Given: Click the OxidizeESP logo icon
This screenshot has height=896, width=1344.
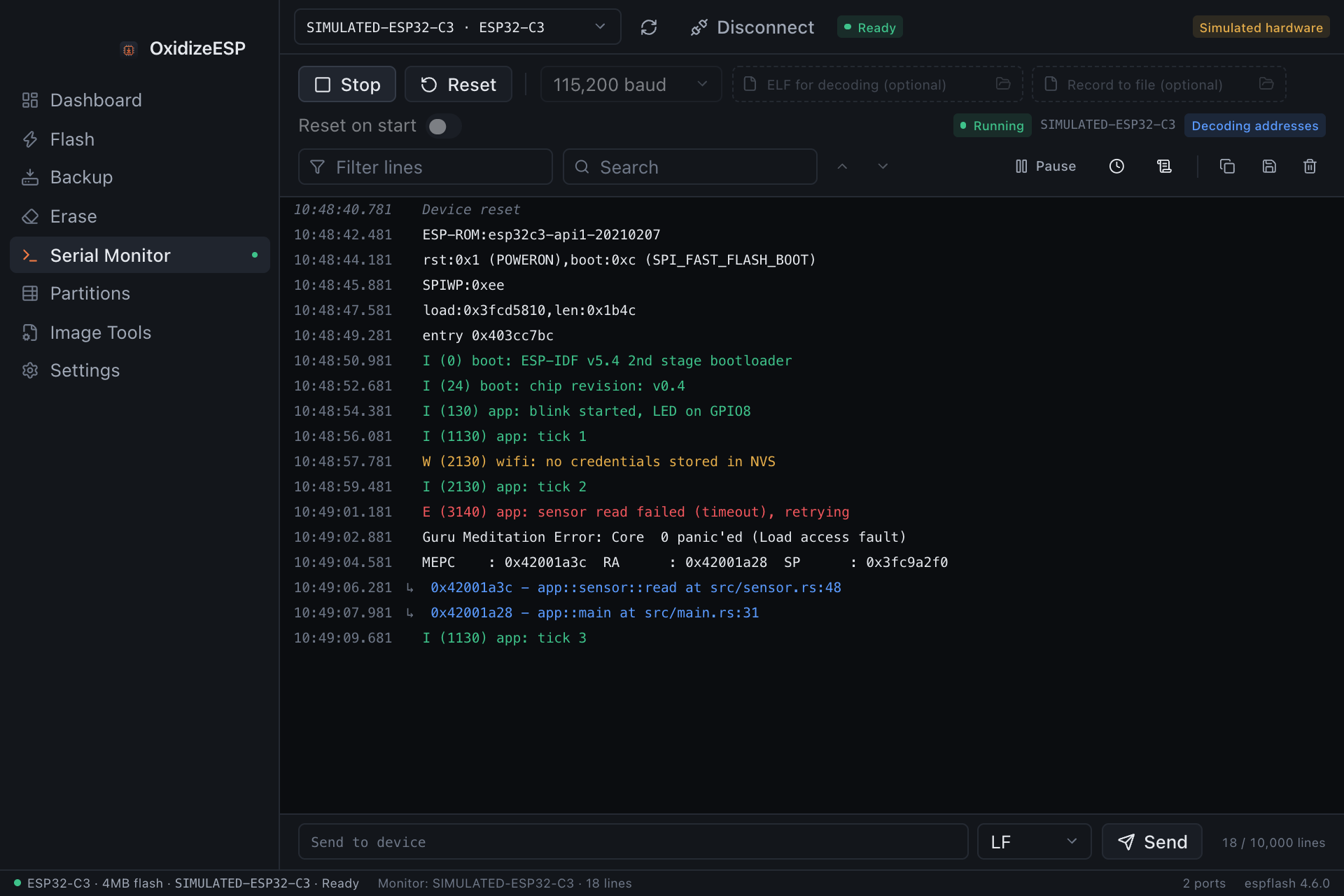Looking at the screenshot, I should [x=129, y=49].
